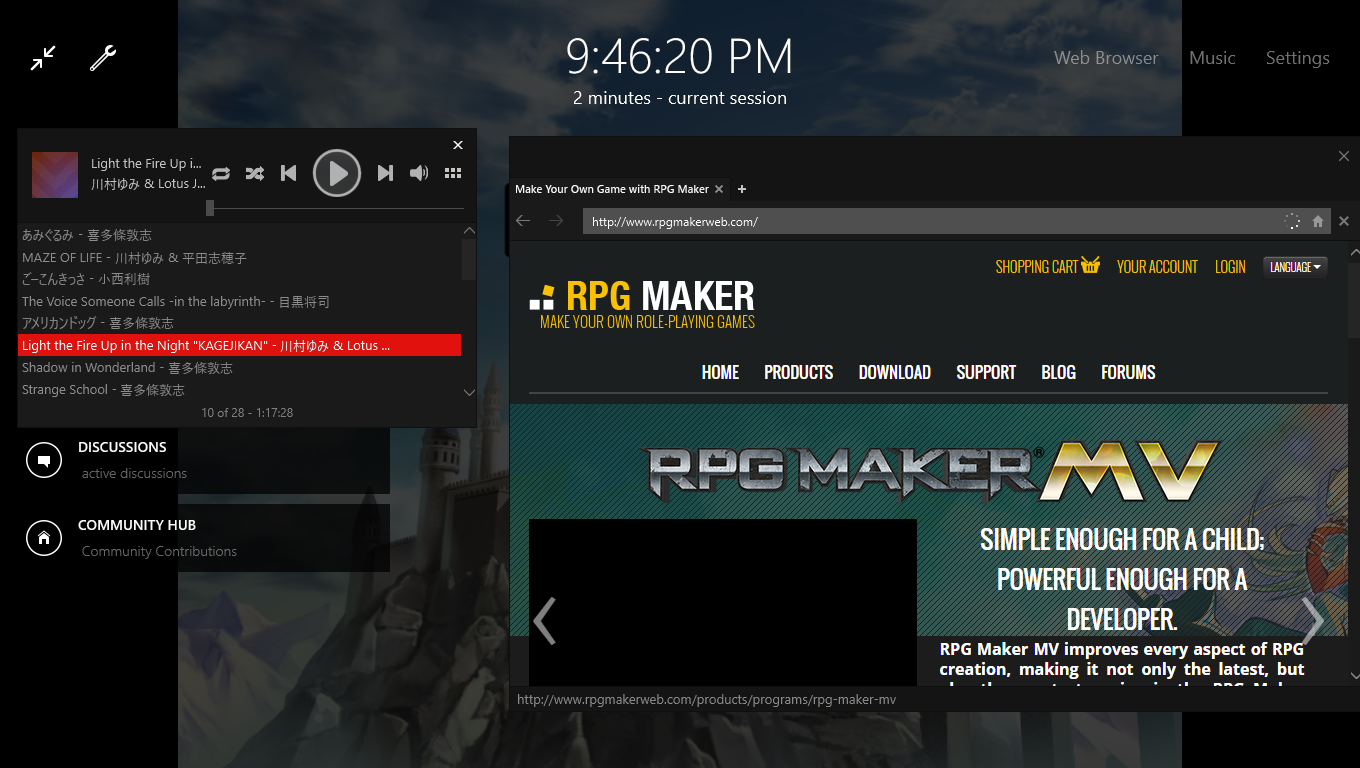Expand the Language dropdown
This screenshot has height=768, width=1360.
pyautogui.click(x=1295, y=266)
